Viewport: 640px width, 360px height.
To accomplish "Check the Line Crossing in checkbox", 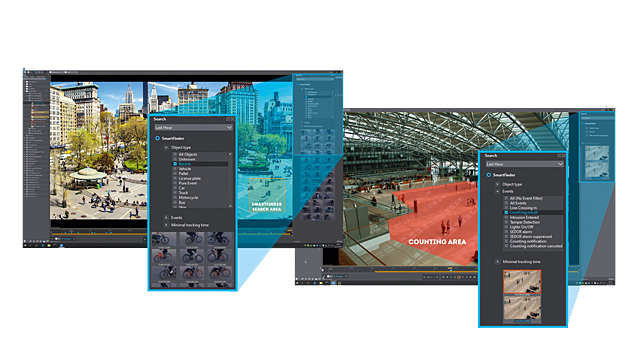I will 506,208.
